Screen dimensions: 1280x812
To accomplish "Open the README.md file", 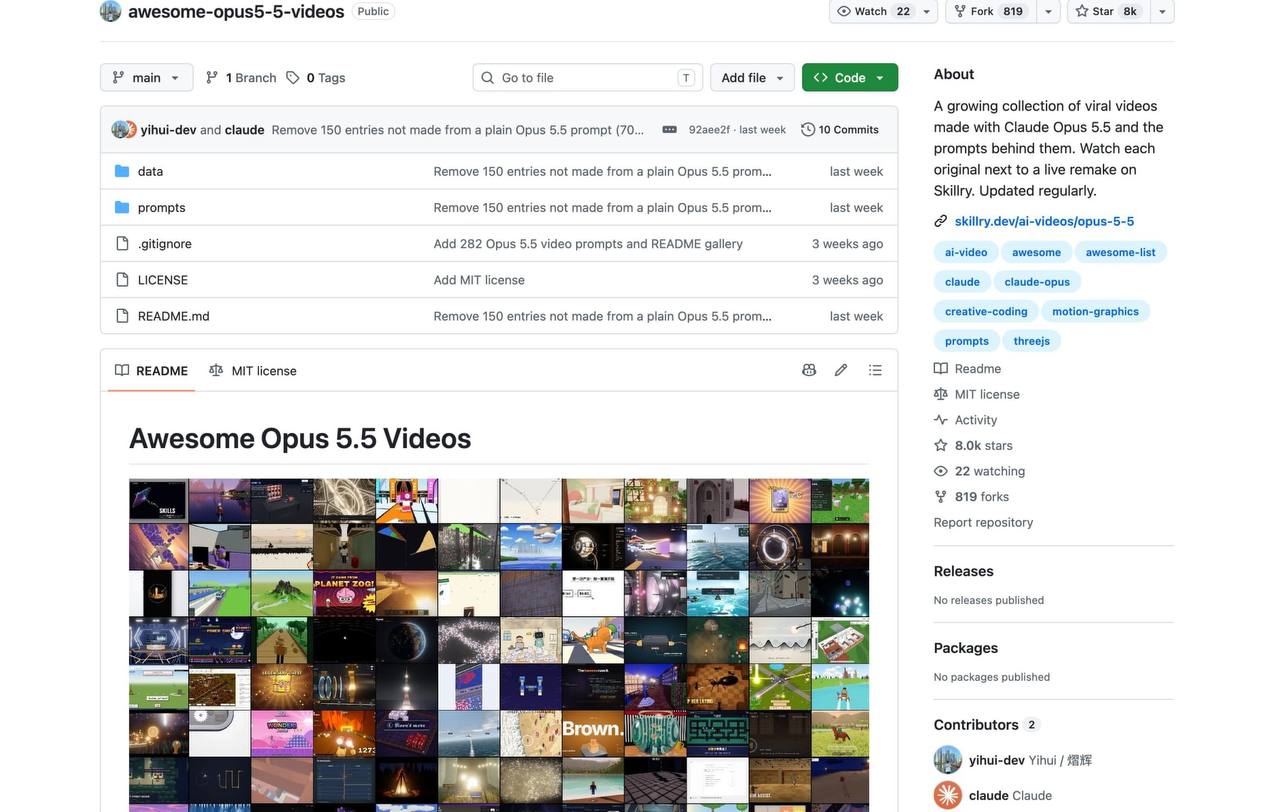I will pyautogui.click(x=173, y=316).
